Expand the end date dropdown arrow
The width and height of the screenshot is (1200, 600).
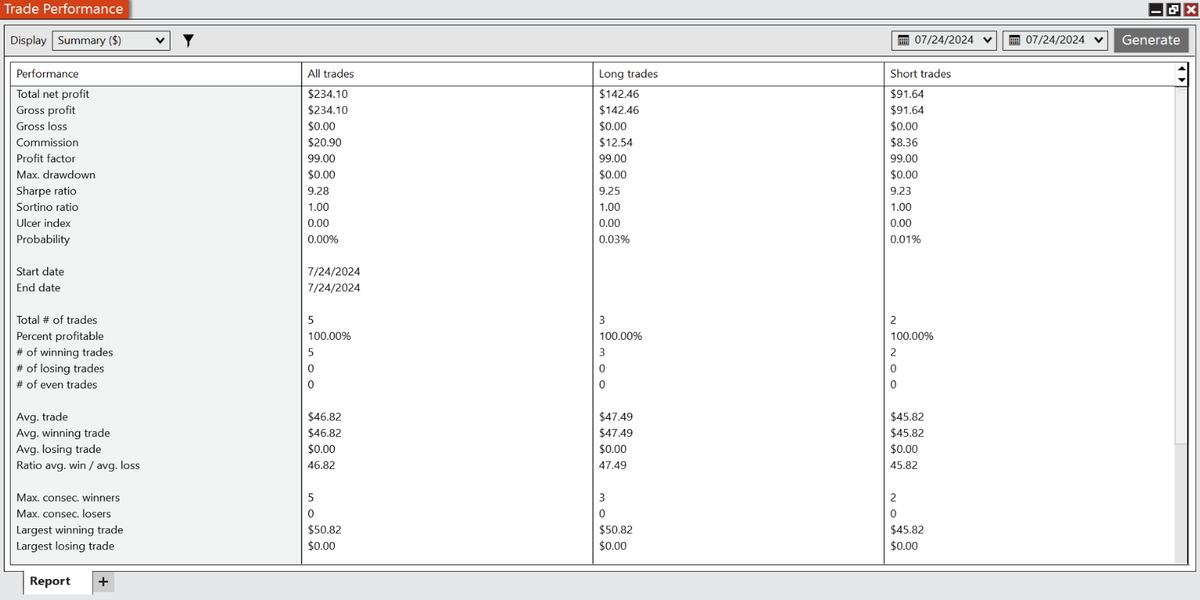(x=1099, y=41)
